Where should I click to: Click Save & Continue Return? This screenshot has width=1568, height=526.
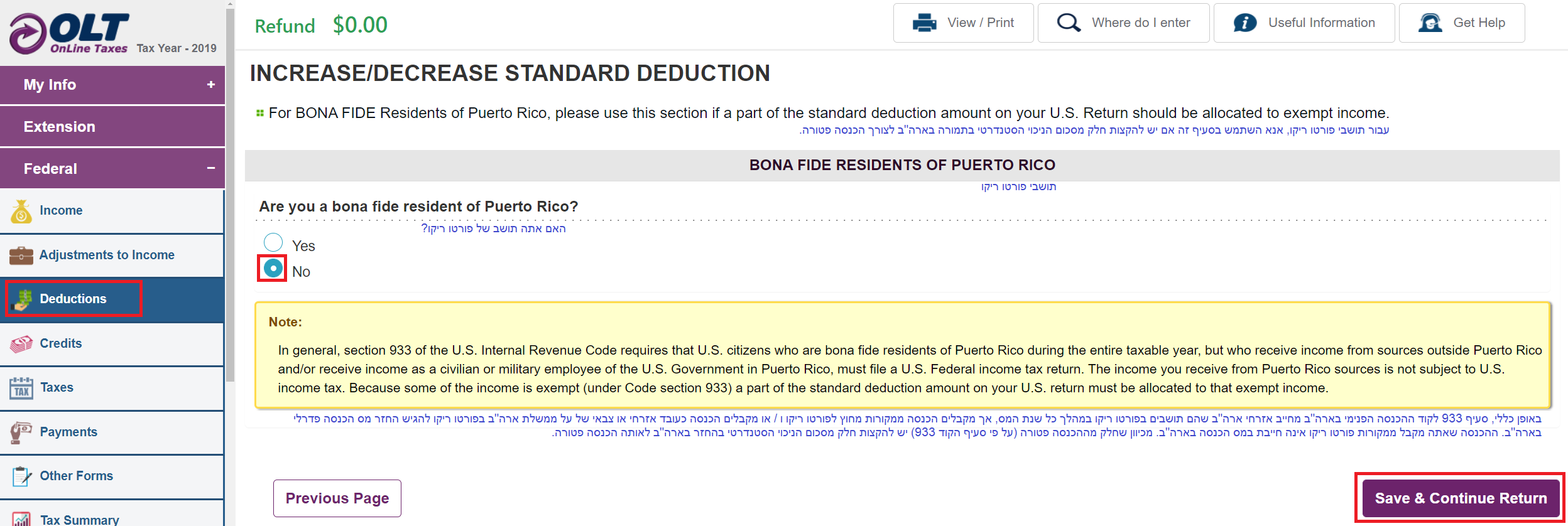pos(1461,498)
